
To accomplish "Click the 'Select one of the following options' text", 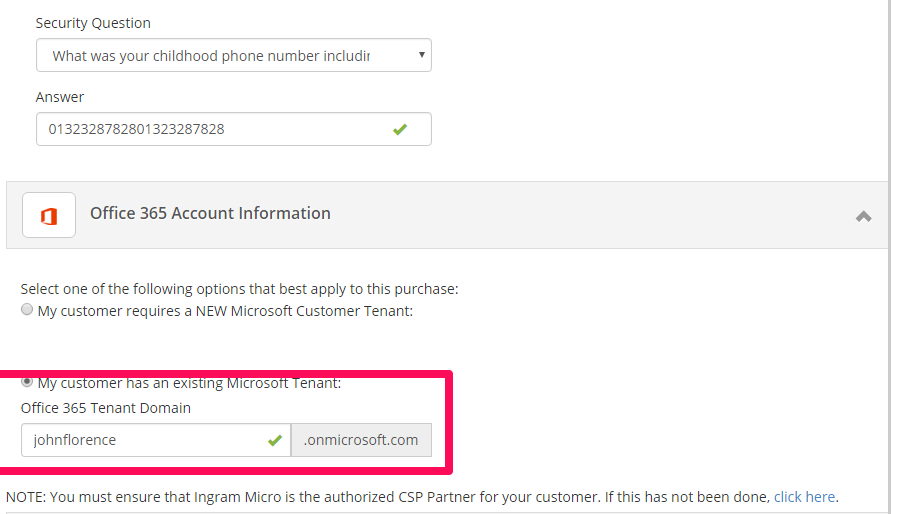I will pyautogui.click(x=239, y=289).
